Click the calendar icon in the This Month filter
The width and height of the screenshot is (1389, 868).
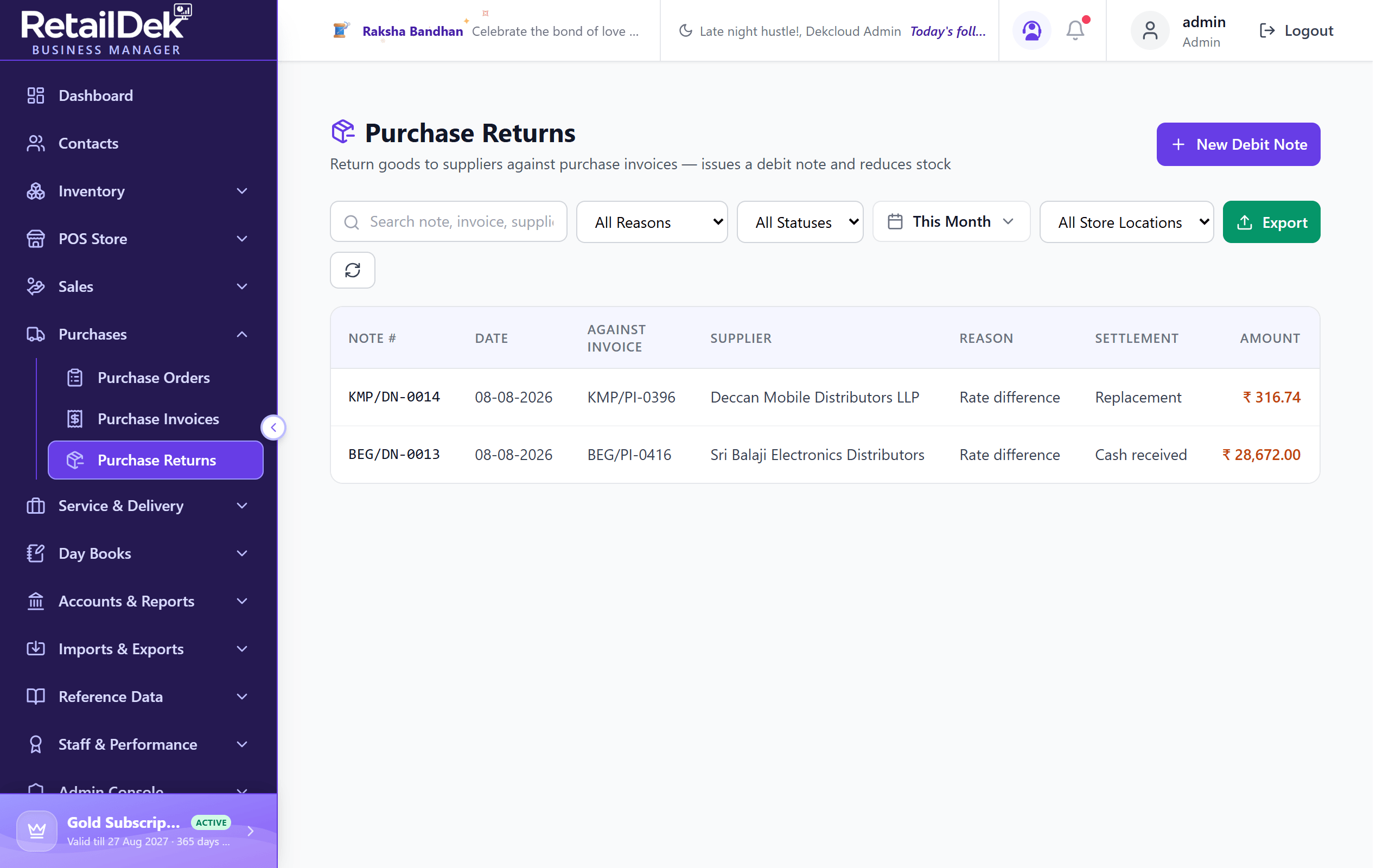click(895, 221)
